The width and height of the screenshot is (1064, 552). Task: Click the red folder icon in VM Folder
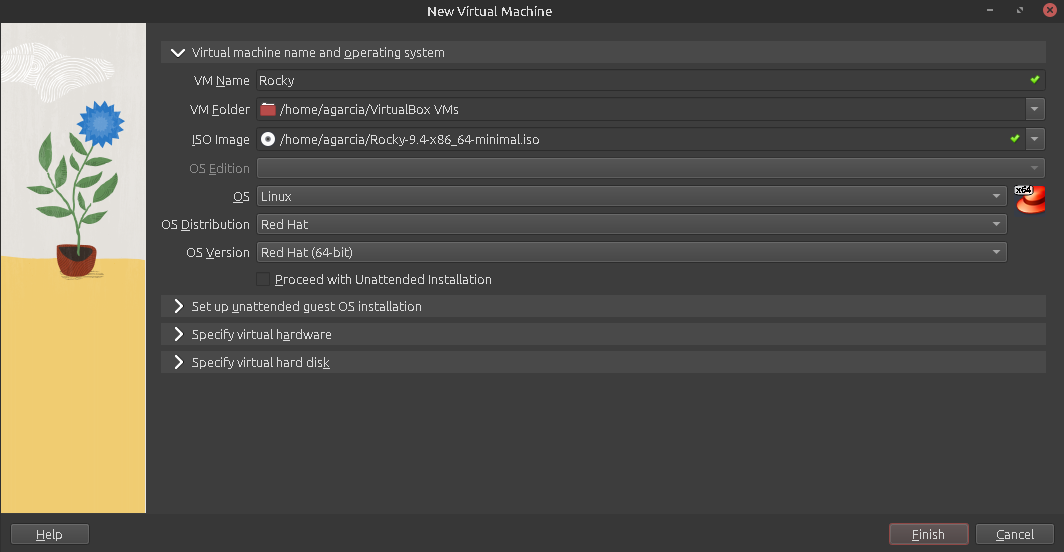(267, 109)
